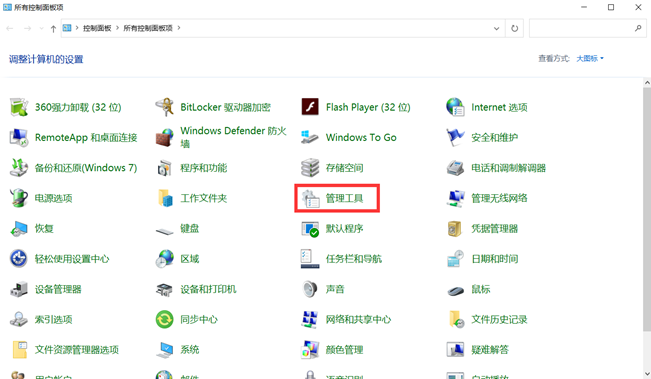Open the 轻松使用设置中心 icon

pos(19,259)
